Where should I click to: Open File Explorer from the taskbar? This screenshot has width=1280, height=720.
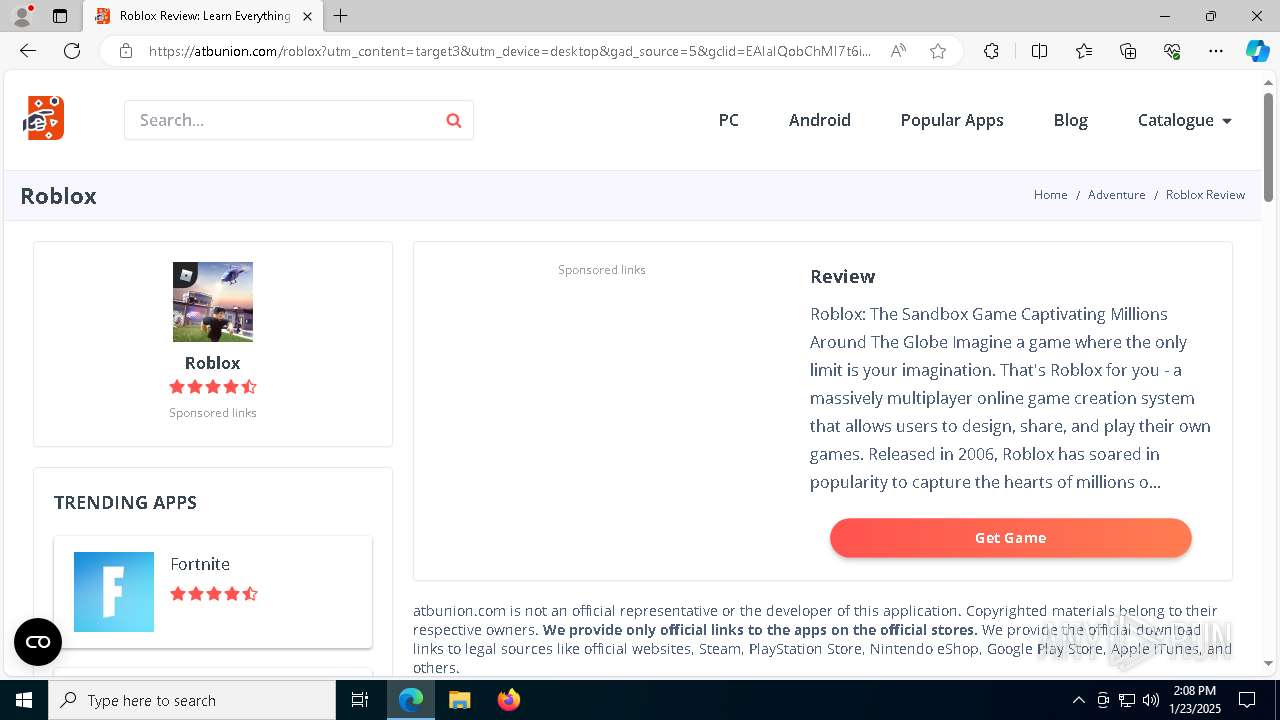click(459, 700)
